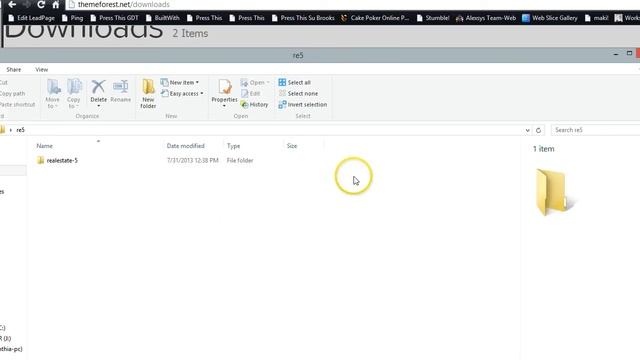The width and height of the screenshot is (640, 360).
Task: Open the Press This GDT bookmark
Action: click(114, 18)
